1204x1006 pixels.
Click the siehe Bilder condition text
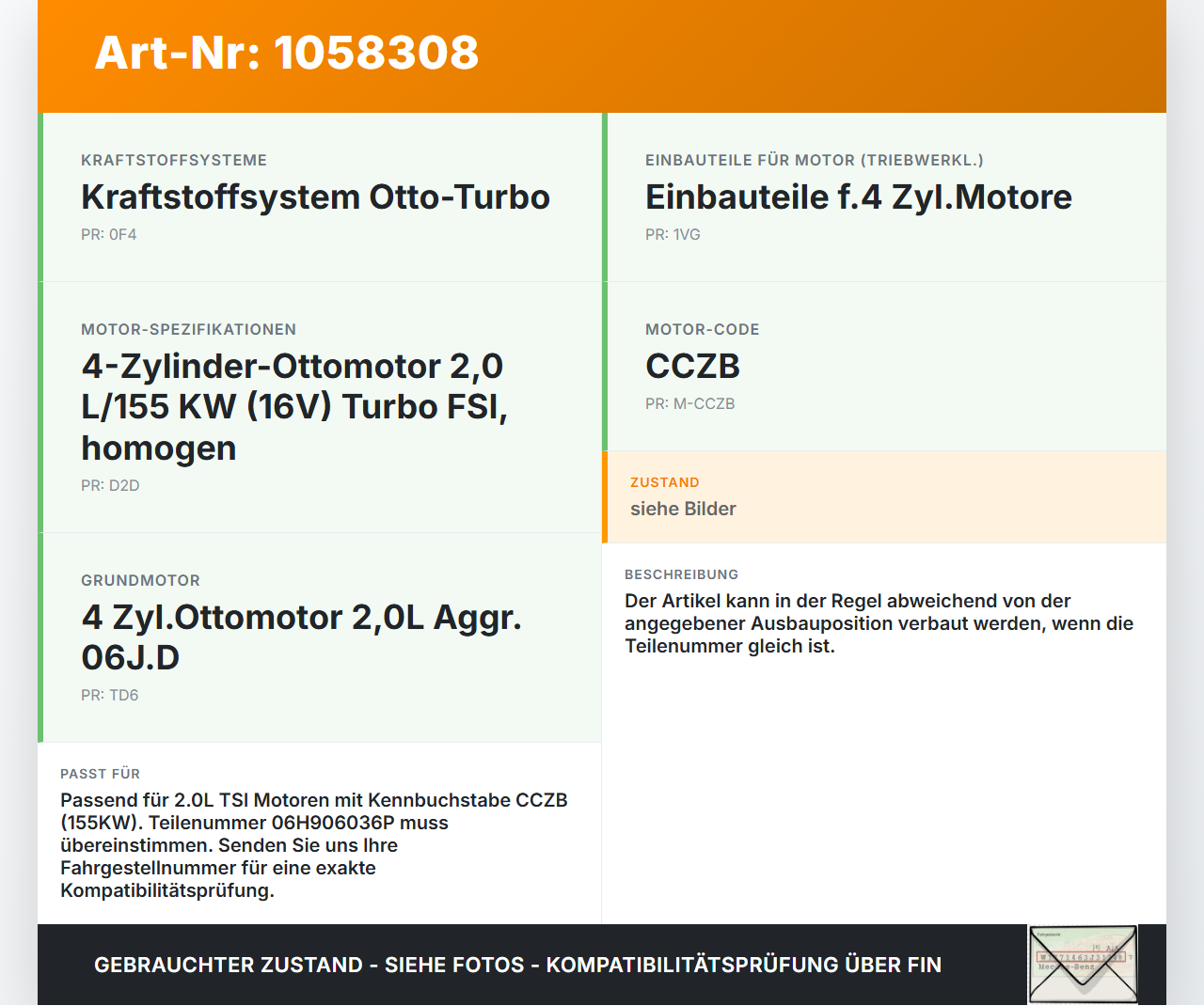pyautogui.click(x=683, y=509)
